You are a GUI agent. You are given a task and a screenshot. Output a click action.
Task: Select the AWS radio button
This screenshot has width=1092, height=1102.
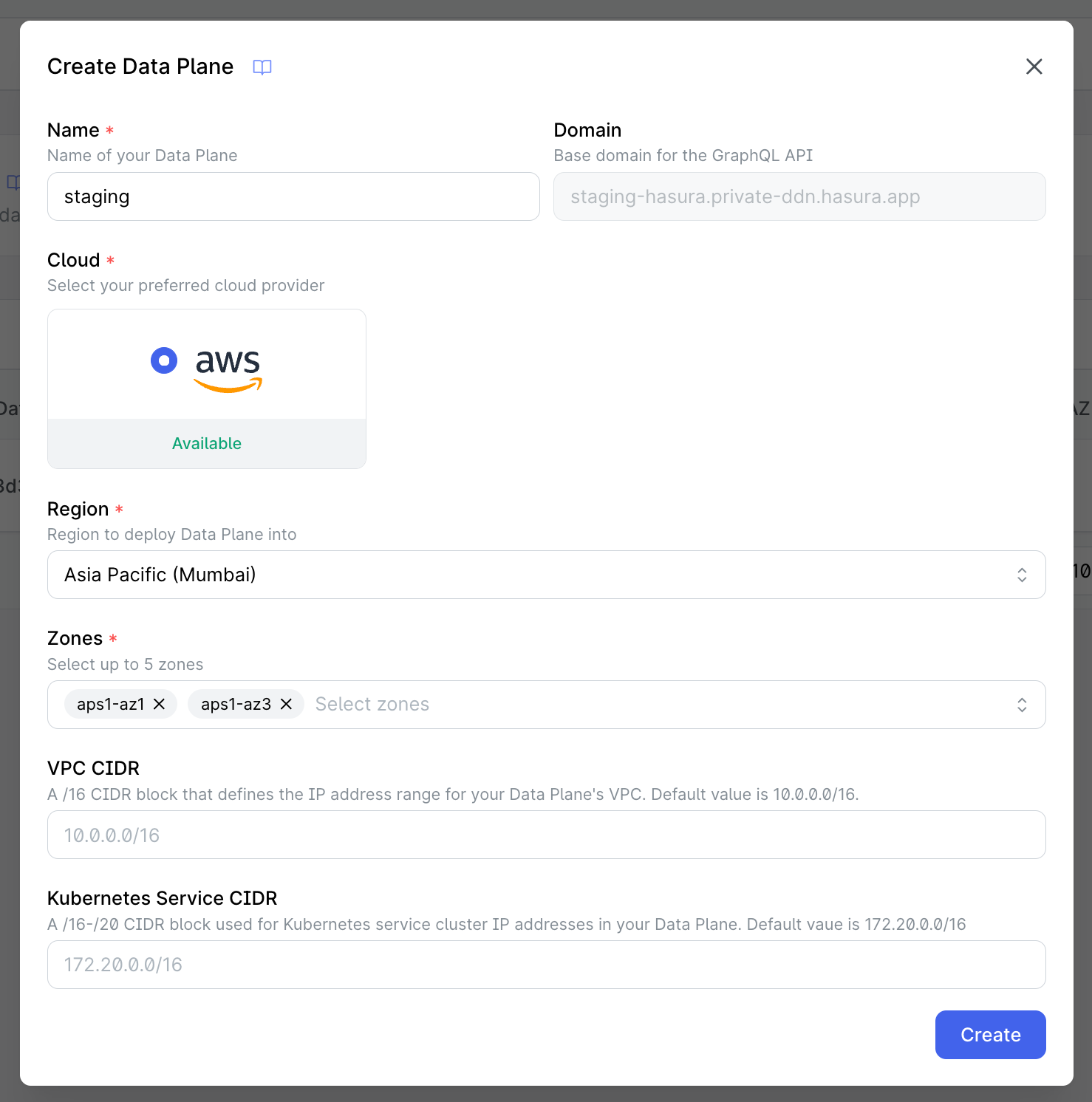[x=164, y=360]
